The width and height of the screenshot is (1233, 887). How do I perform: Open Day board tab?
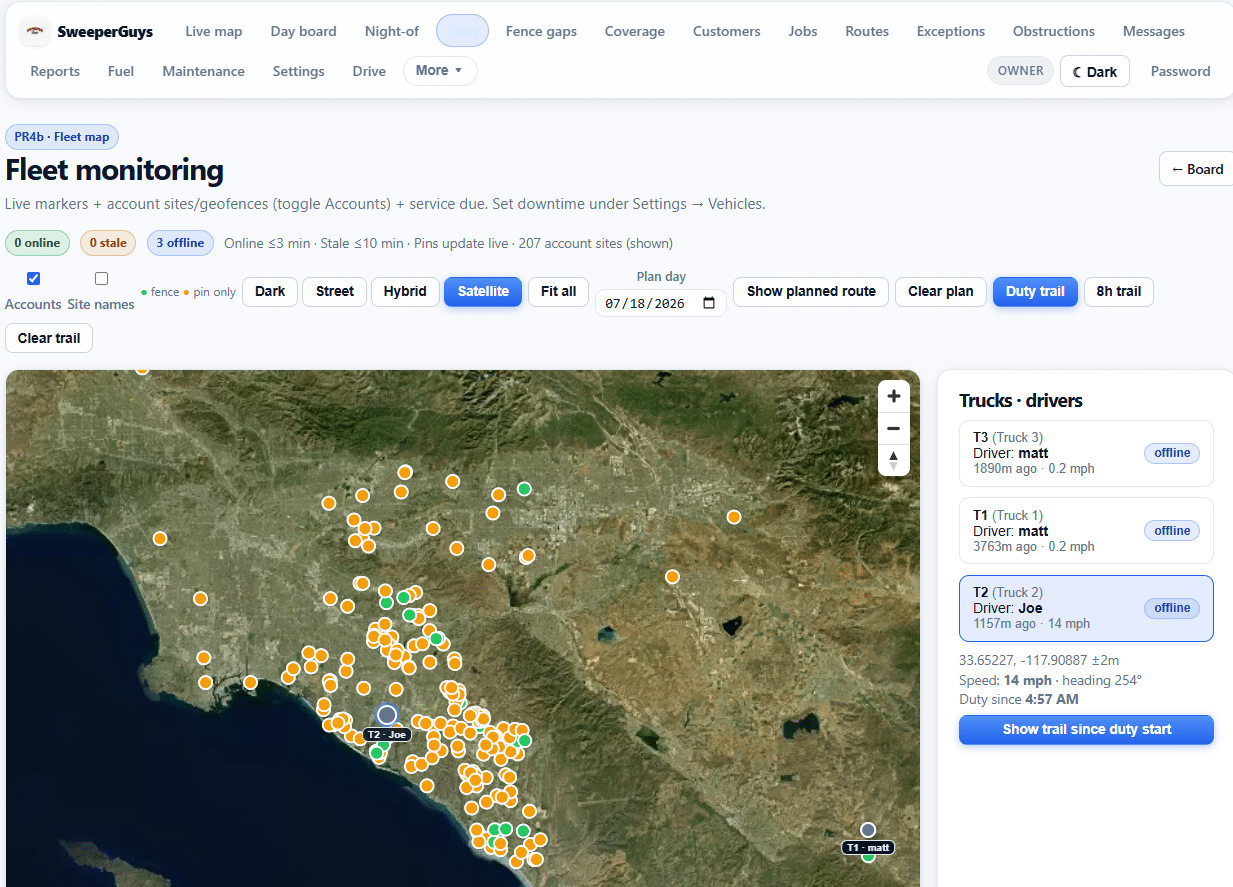point(303,31)
